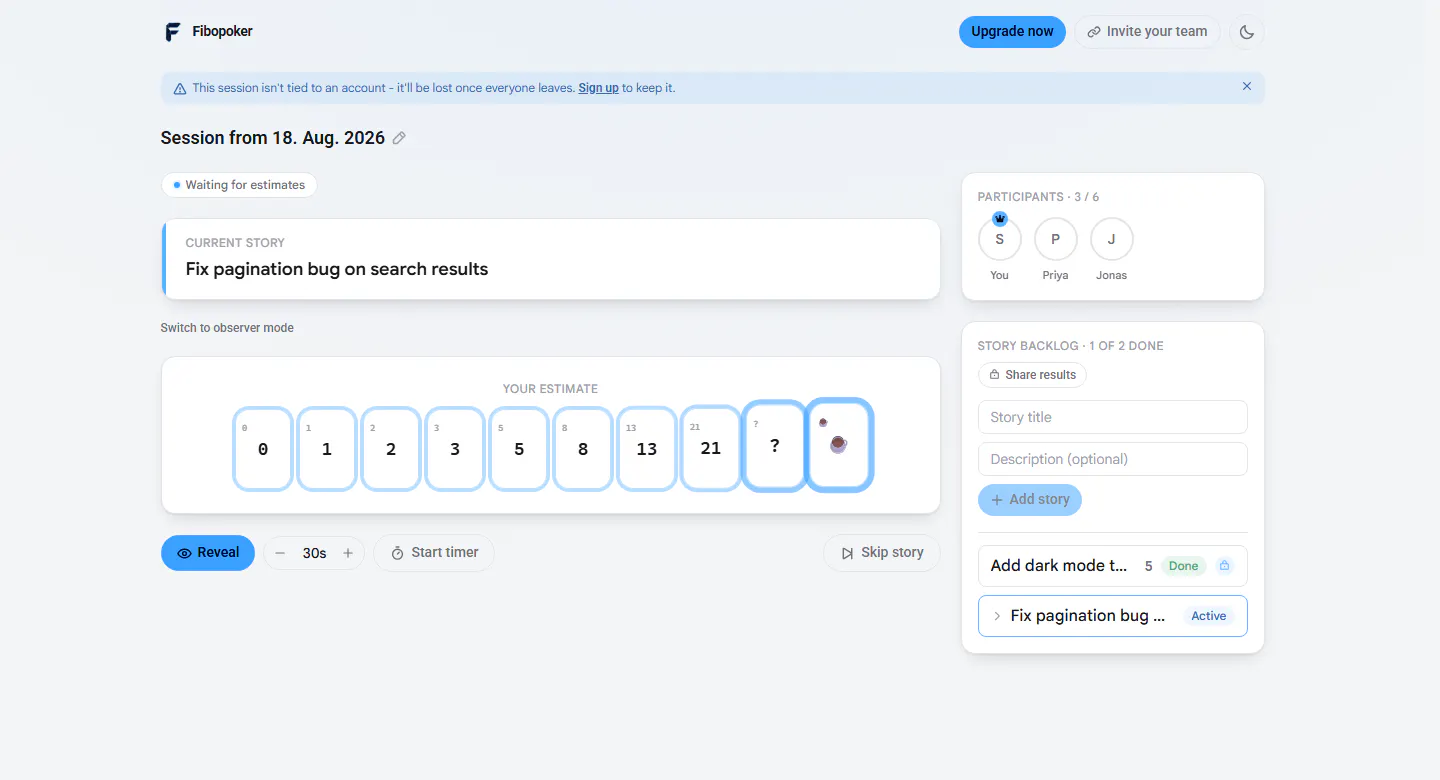
Task: Open the Add dark mode story row
Action: point(1113,566)
